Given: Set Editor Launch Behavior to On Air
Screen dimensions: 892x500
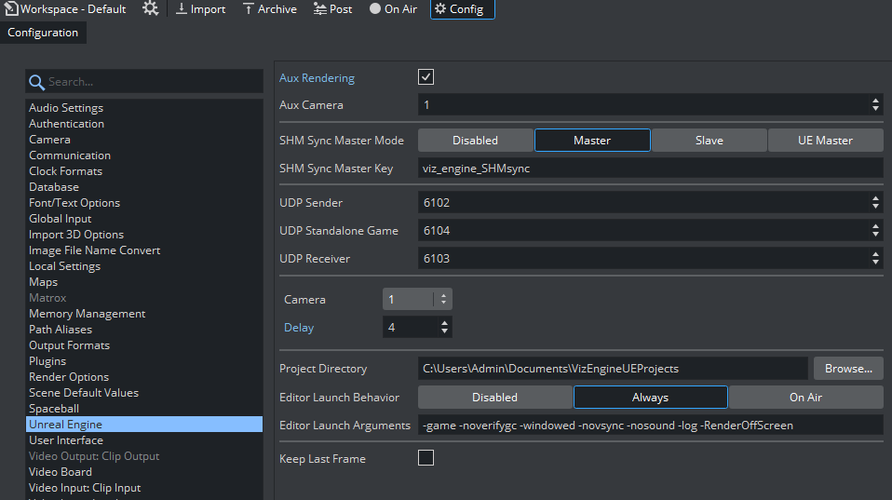Looking at the screenshot, I should (x=805, y=397).
